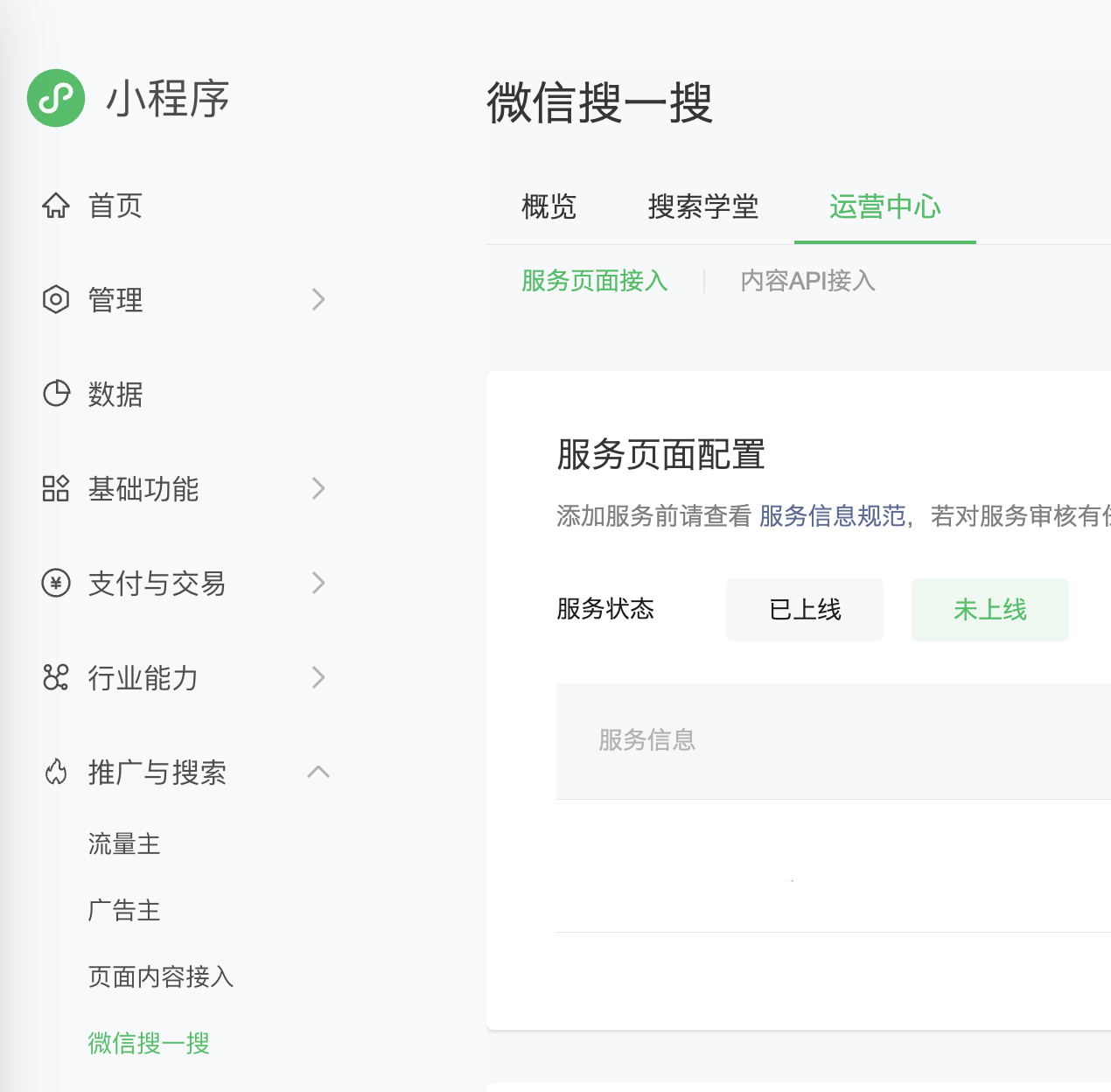Expand the 支付与交易 menu chevron
Image resolution: width=1111 pixels, height=1092 pixels.
[x=318, y=583]
